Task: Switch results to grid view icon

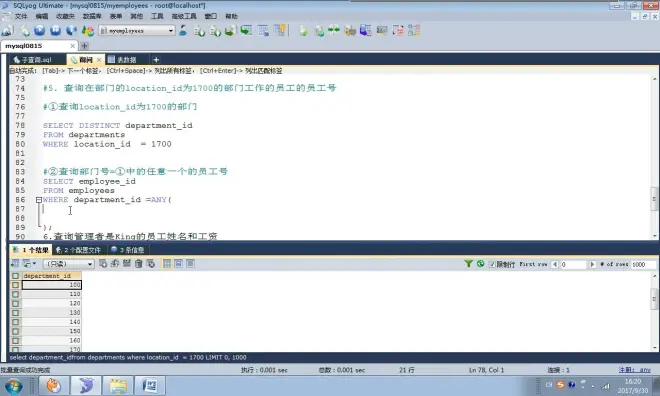Action: (167, 264)
